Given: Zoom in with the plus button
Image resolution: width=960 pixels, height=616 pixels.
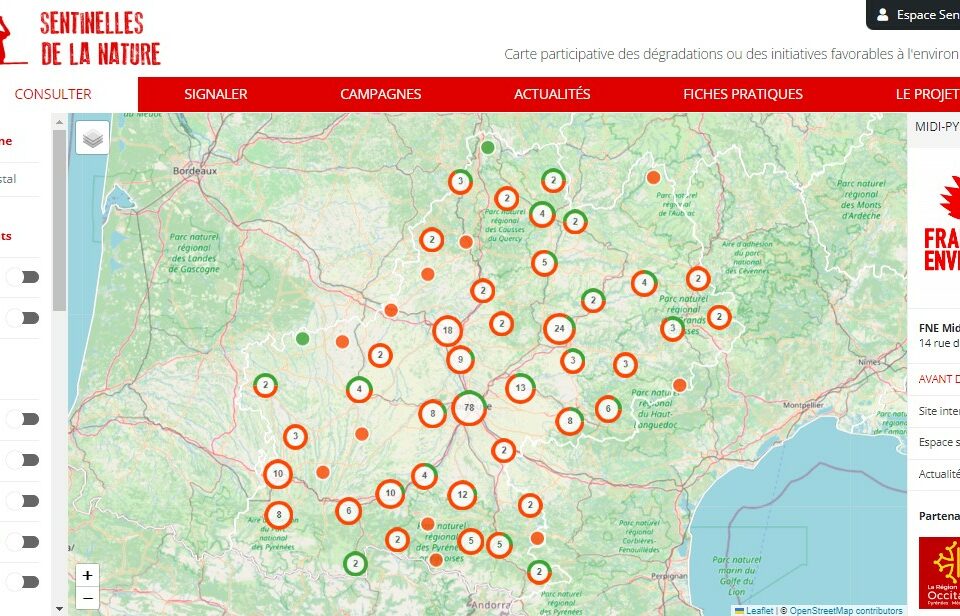Looking at the screenshot, I should point(88,576).
